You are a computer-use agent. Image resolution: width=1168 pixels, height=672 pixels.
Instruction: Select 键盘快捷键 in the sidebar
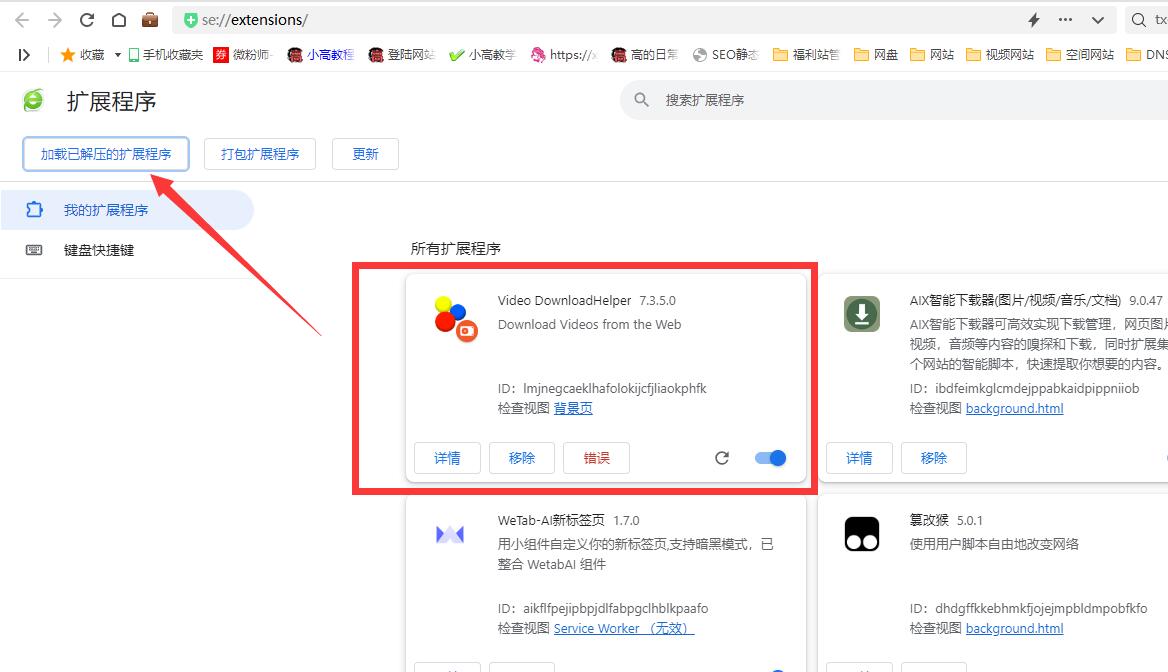(x=100, y=249)
